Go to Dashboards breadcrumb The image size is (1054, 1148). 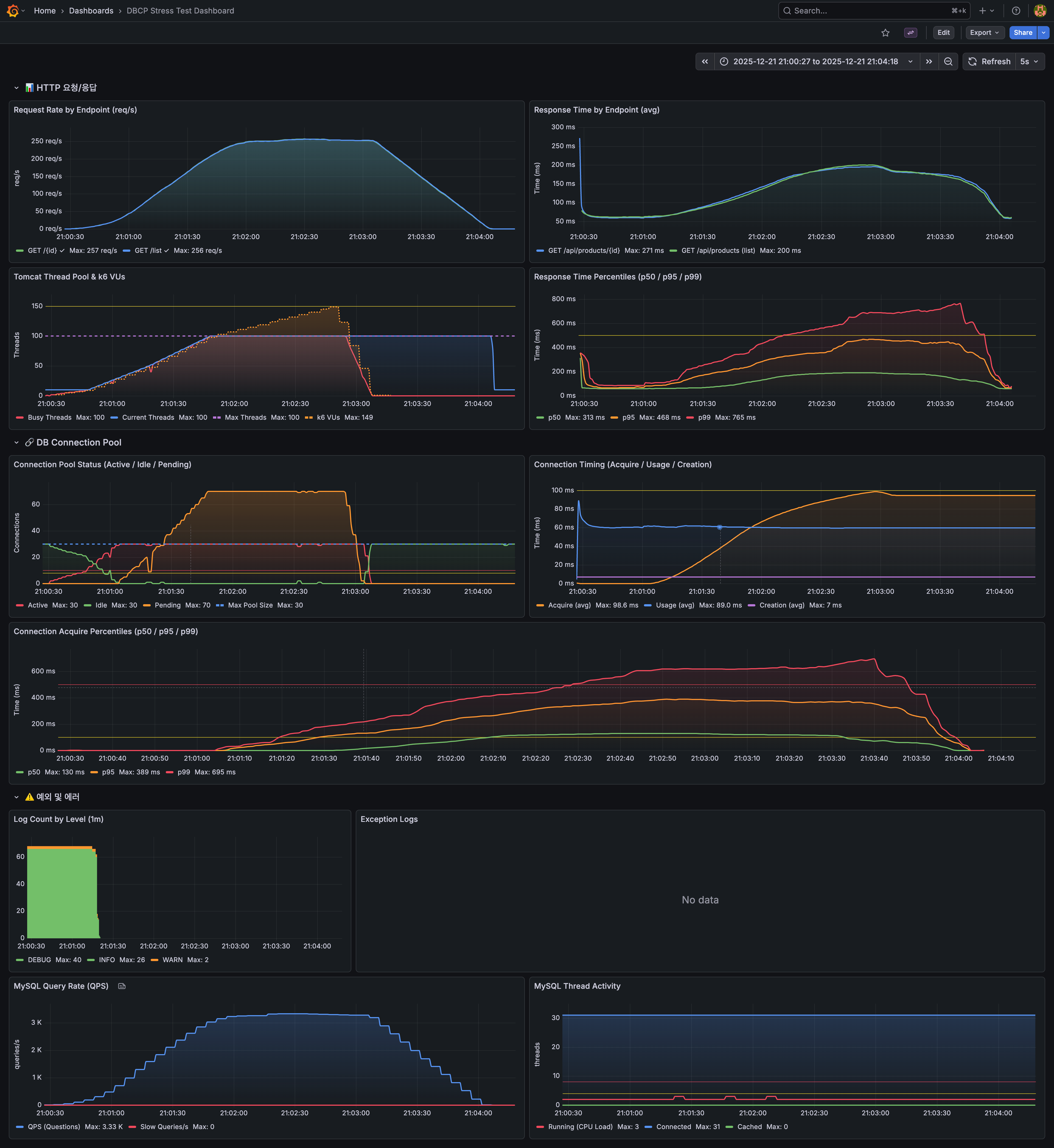[91, 11]
